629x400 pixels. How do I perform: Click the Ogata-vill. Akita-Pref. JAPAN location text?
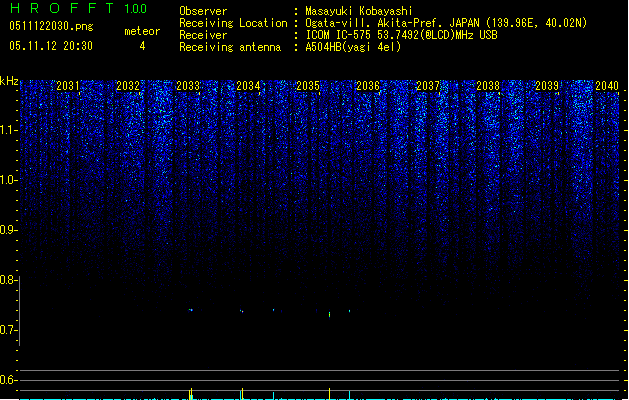click(446, 23)
